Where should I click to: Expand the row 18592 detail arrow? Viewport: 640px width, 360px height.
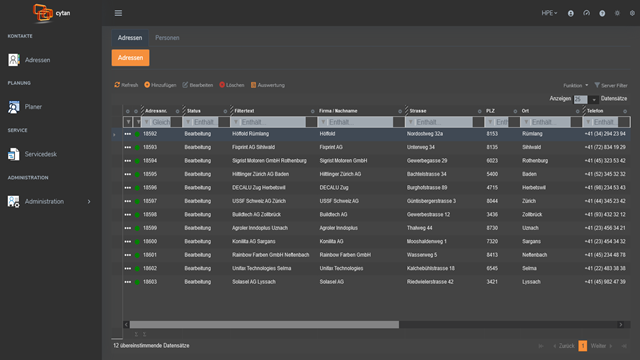[x=114, y=134]
